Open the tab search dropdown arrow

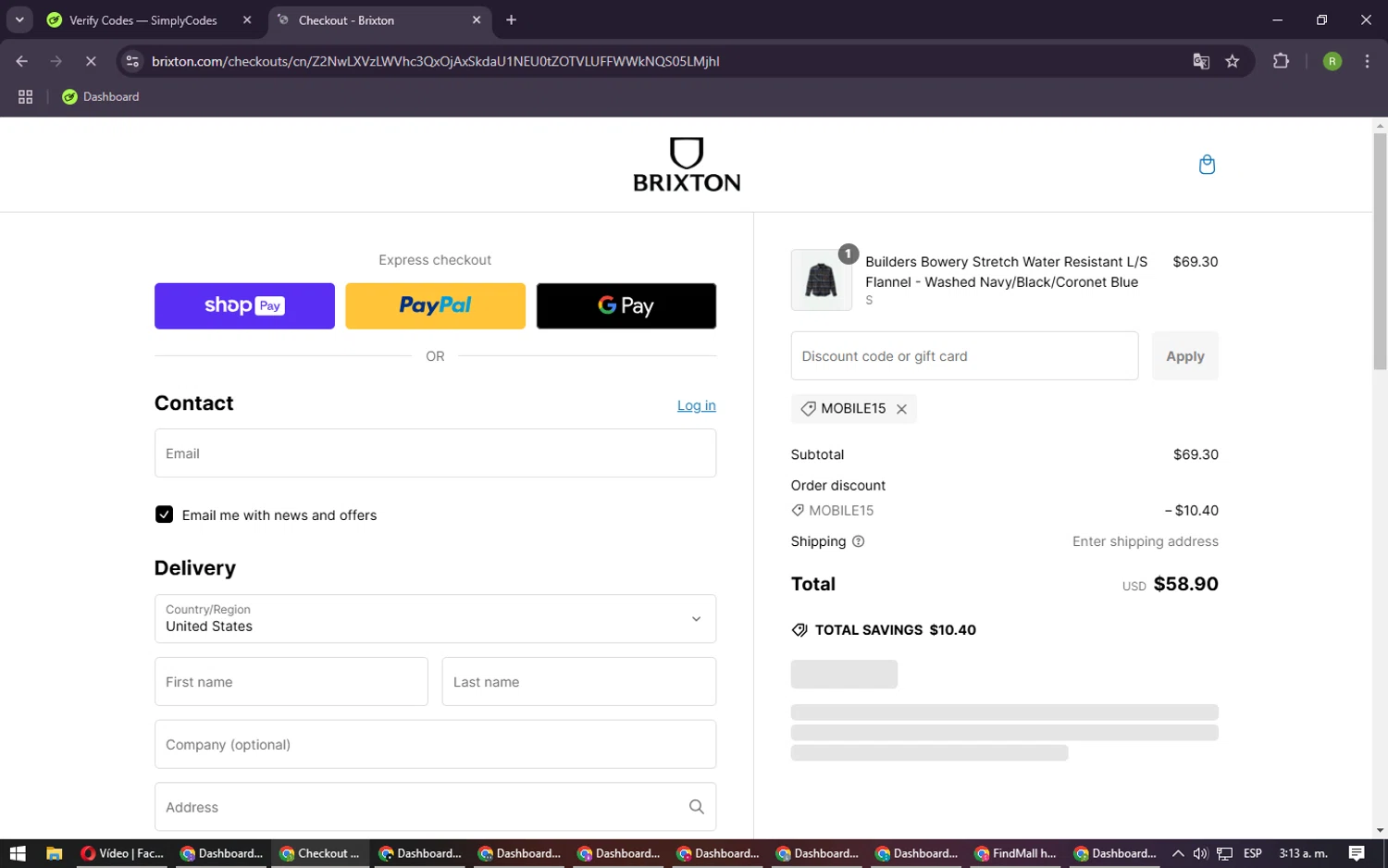click(x=19, y=19)
